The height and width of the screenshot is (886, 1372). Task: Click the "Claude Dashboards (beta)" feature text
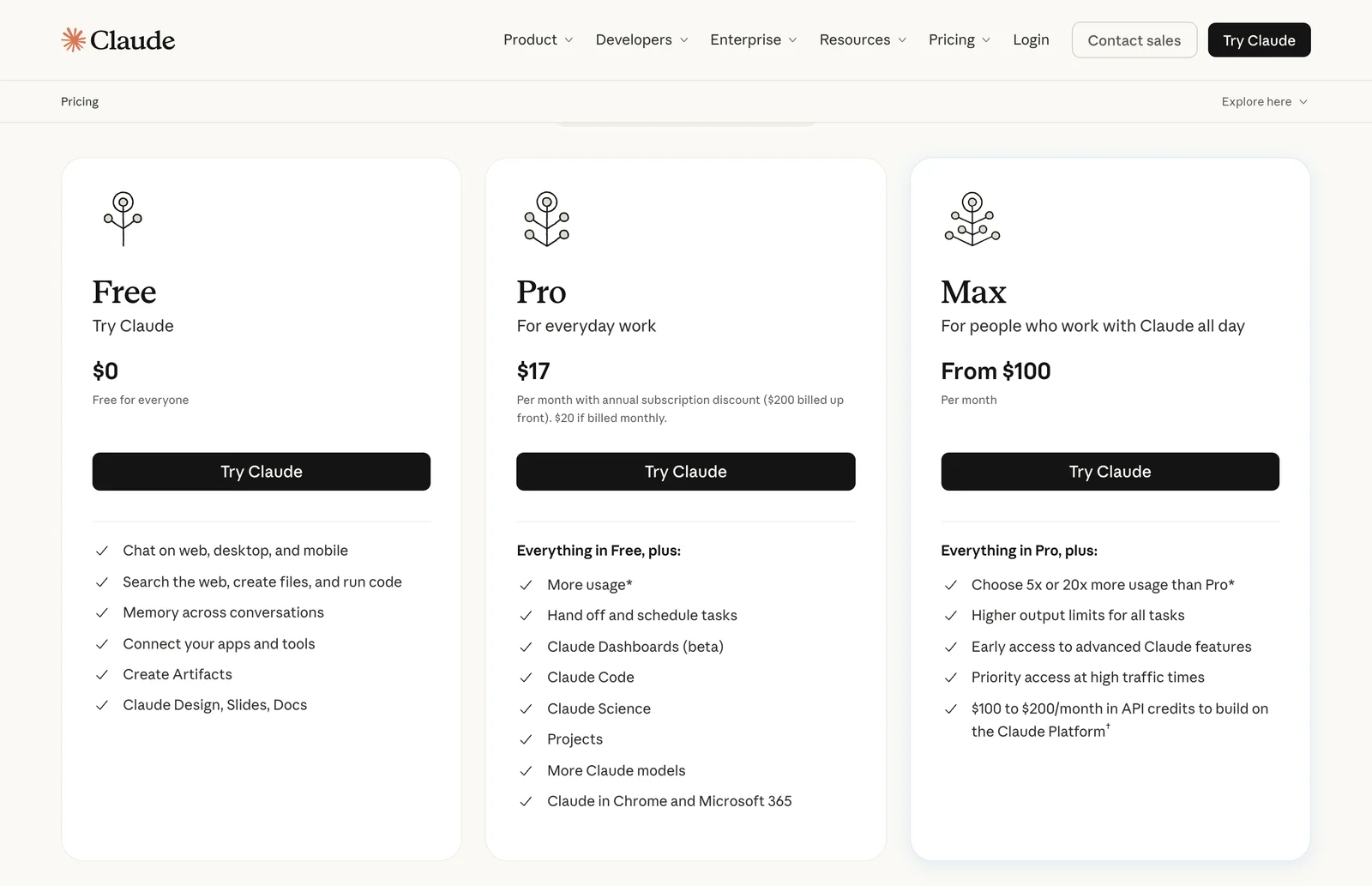coord(635,647)
